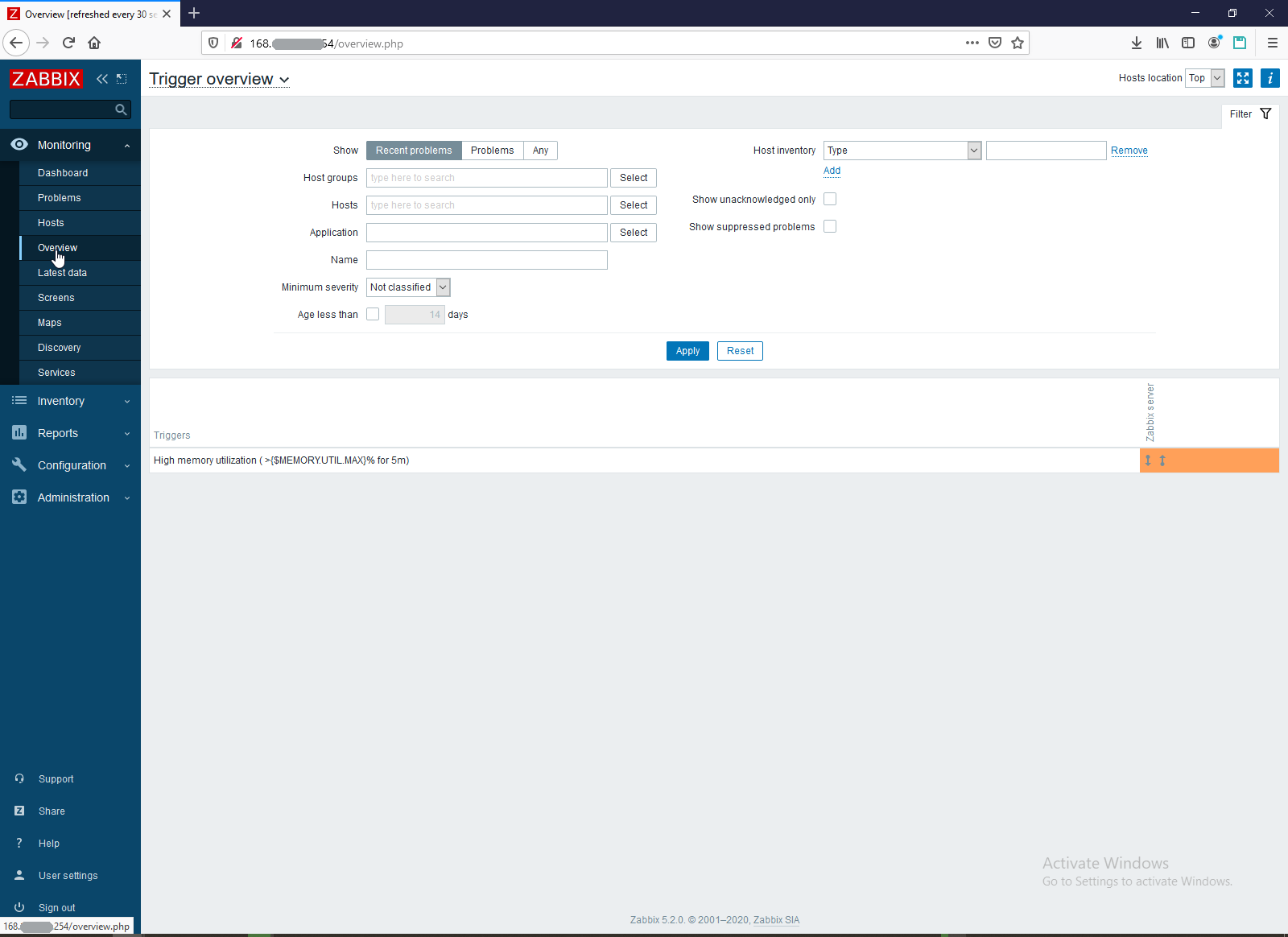Open the browser library icon
1288x937 pixels.
(x=1162, y=43)
